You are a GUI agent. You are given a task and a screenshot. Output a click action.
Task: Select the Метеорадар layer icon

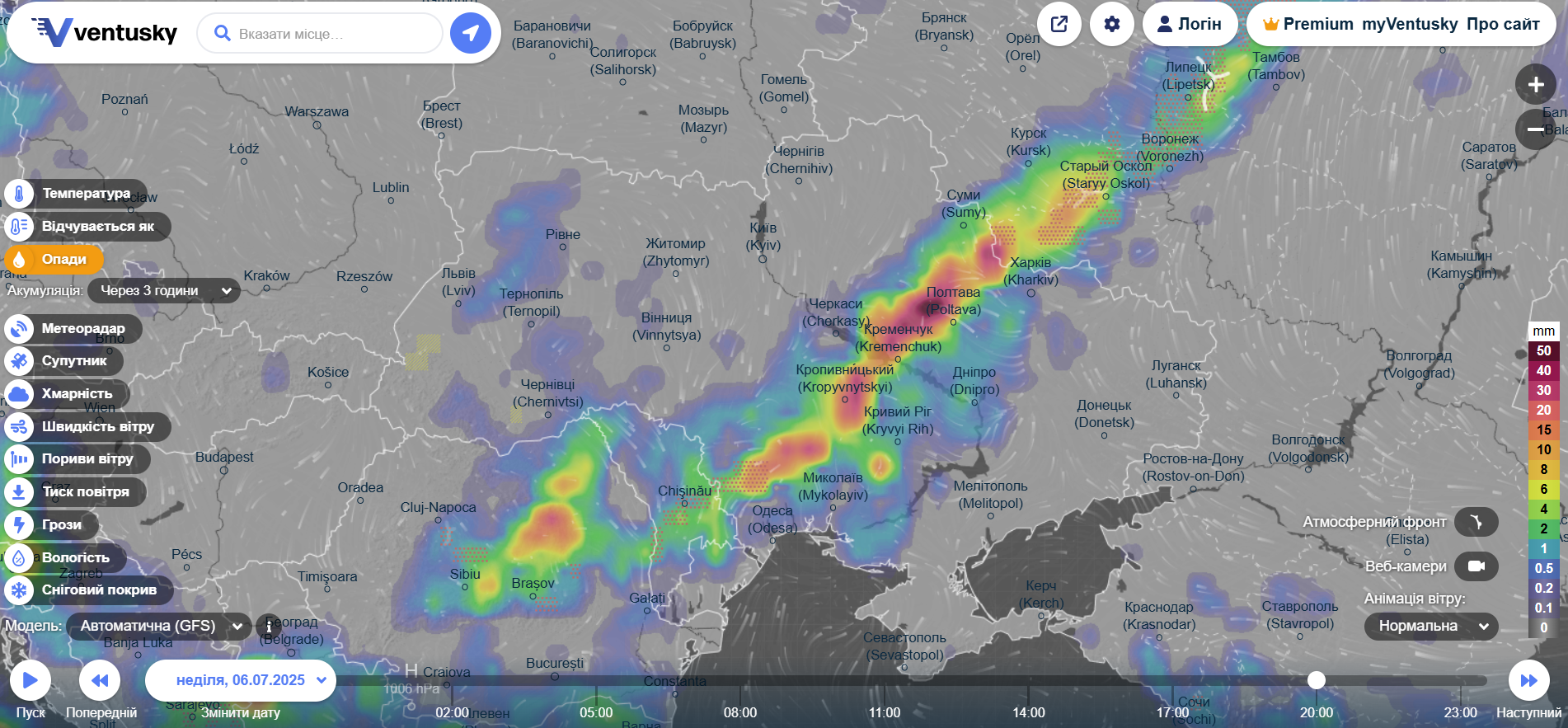(x=19, y=328)
